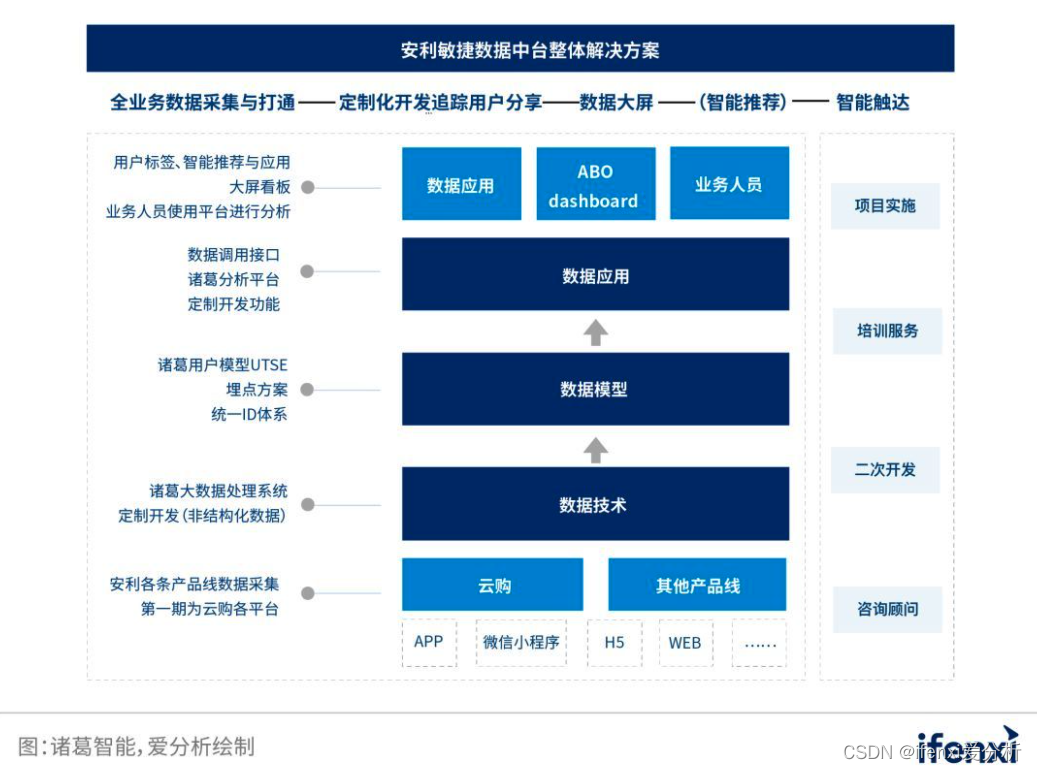Screen dimensions: 1037x771
Task: Select the text 业务人员使用平台进行分析
Action: click(198, 212)
